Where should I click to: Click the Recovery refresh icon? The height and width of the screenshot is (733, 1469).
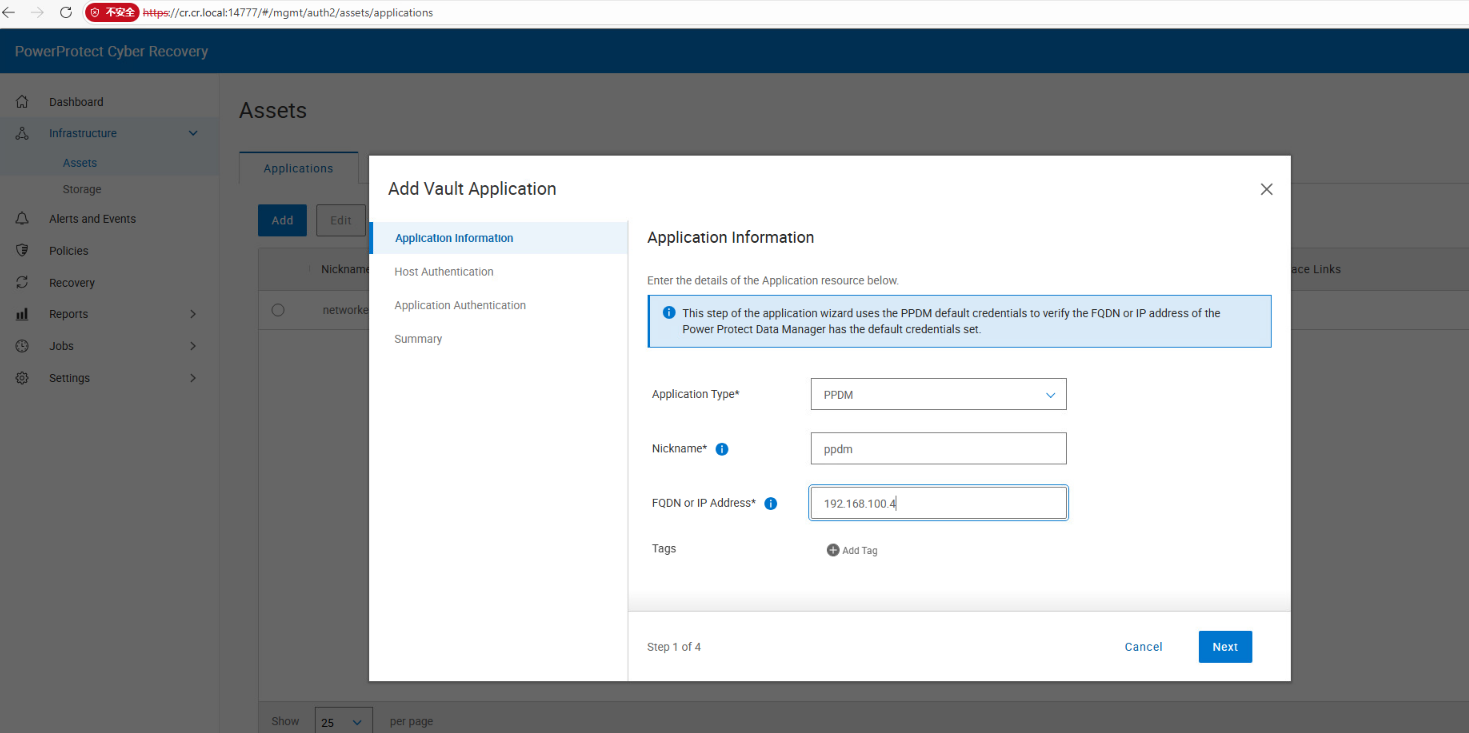tap(22, 283)
